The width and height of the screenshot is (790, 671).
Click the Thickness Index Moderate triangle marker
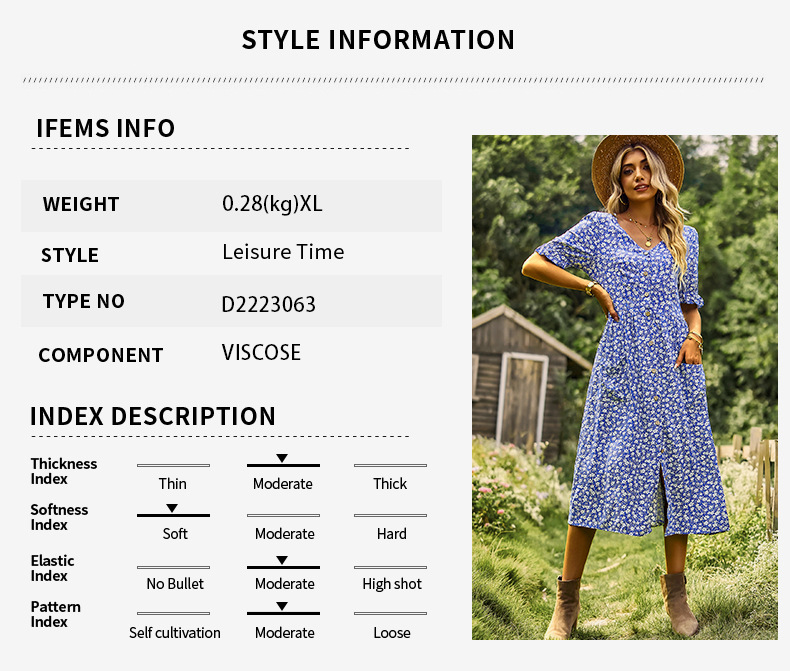[x=282, y=458]
